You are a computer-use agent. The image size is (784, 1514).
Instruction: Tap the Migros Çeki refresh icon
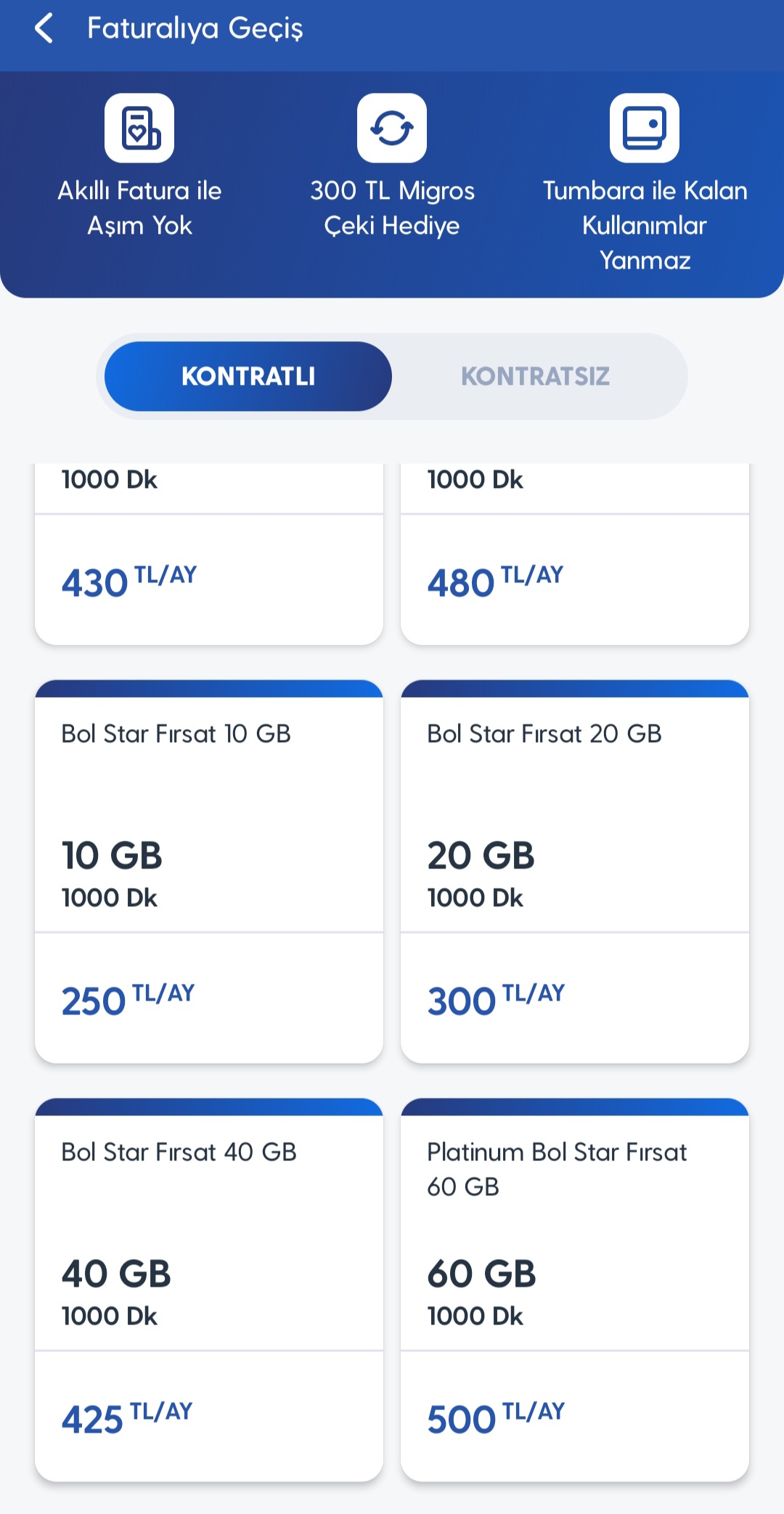click(x=392, y=128)
